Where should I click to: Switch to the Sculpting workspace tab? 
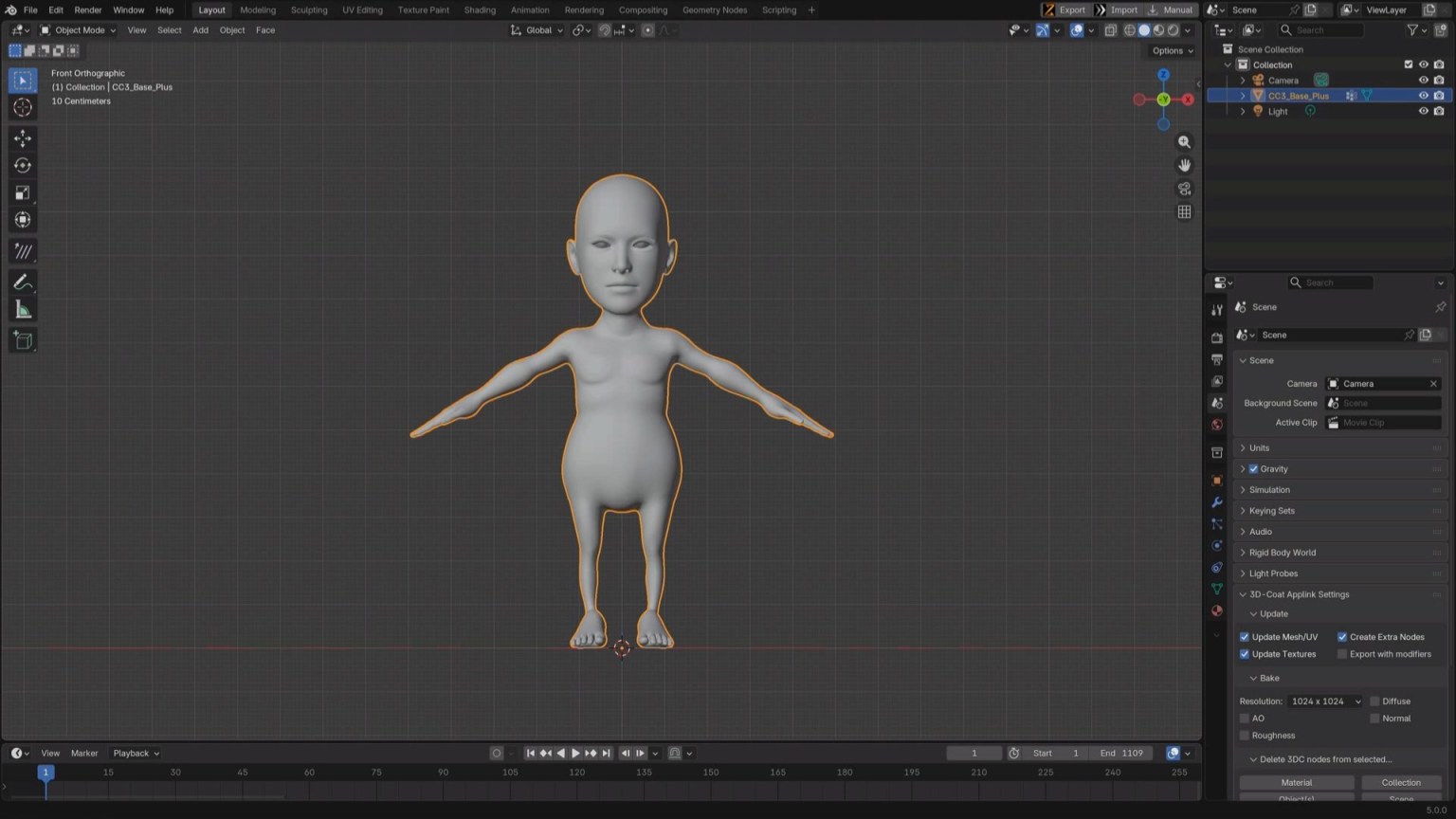(309, 9)
